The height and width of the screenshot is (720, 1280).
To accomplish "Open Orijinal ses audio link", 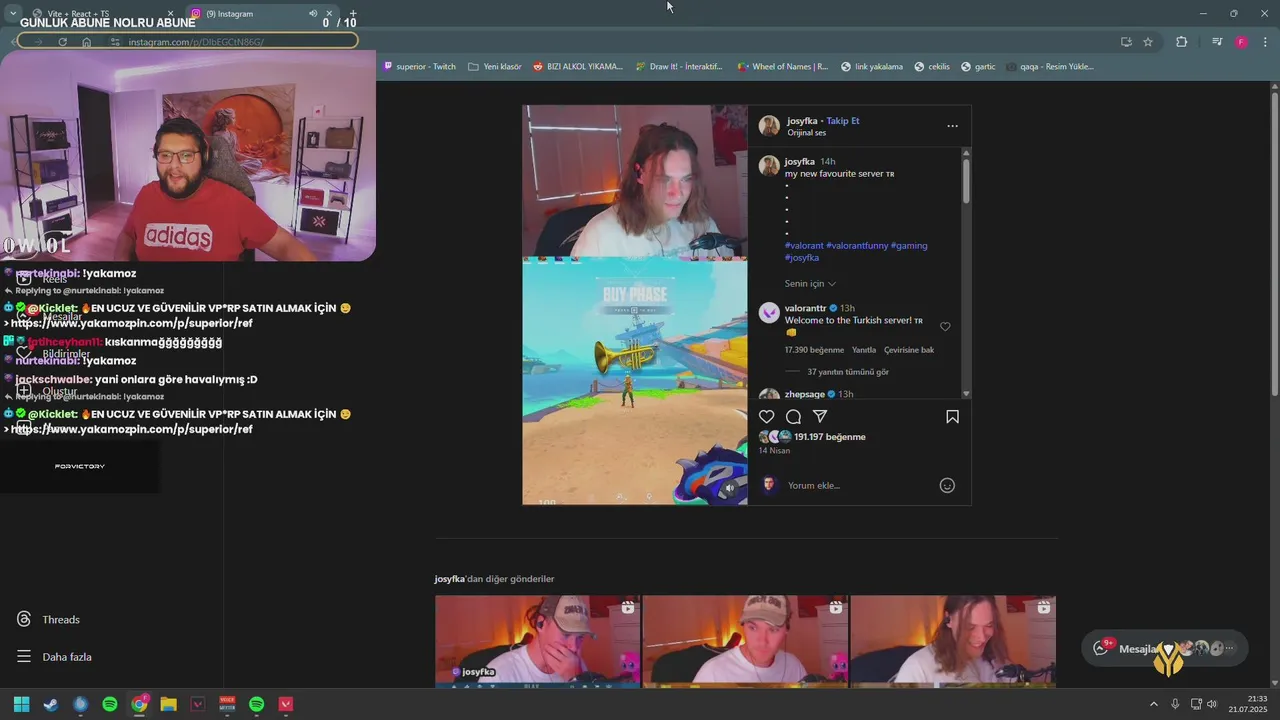I will click(806, 133).
